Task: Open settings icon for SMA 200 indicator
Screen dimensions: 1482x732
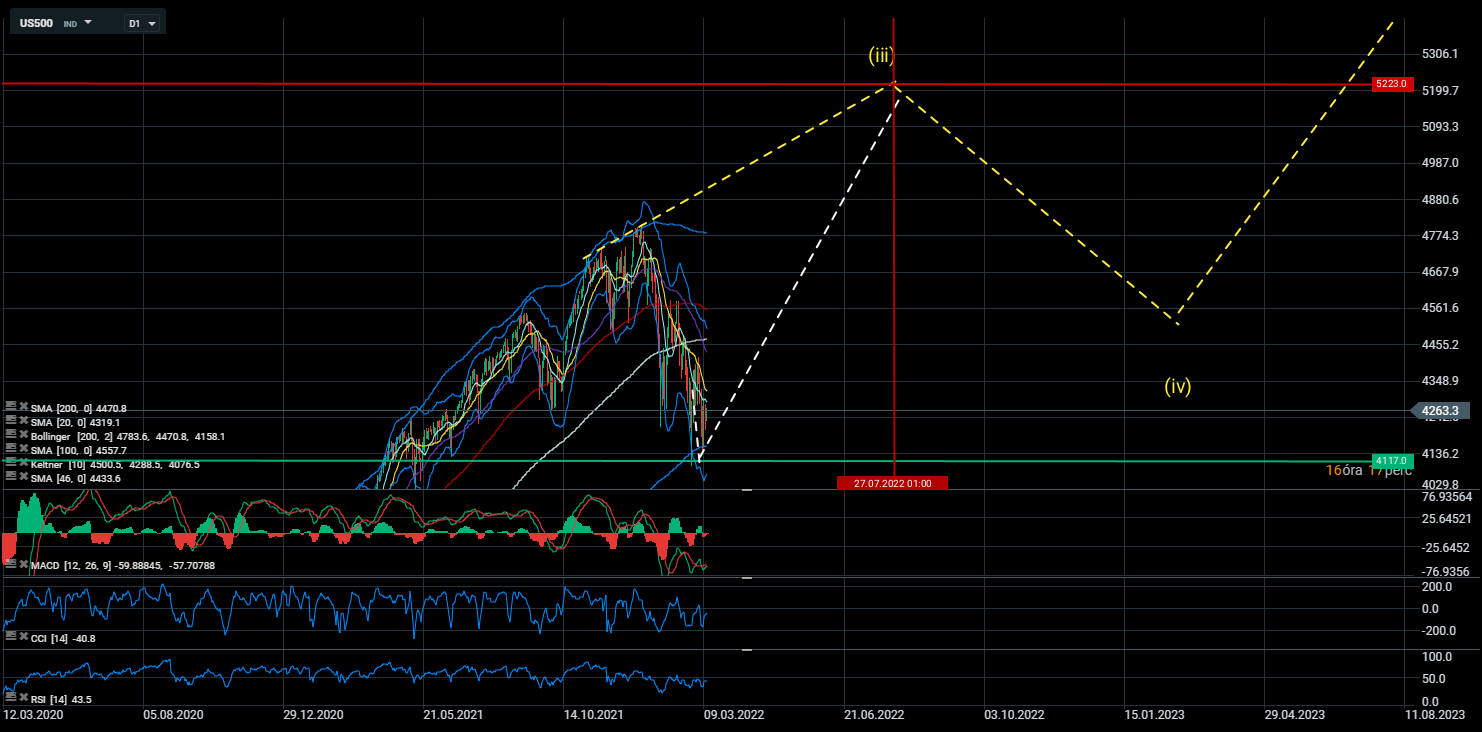Action: pos(11,408)
